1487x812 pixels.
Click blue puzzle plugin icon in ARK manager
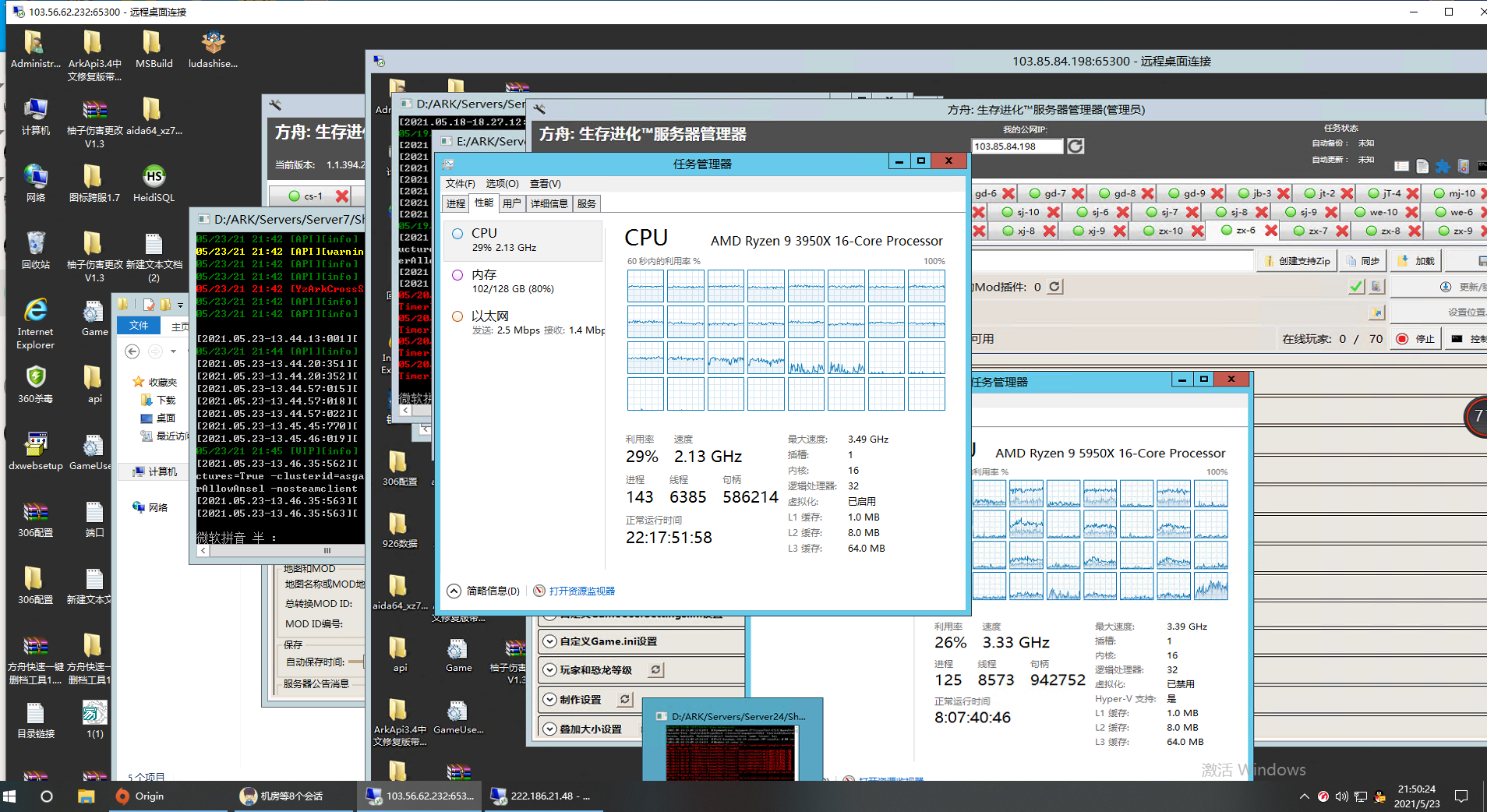click(1443, 166)
